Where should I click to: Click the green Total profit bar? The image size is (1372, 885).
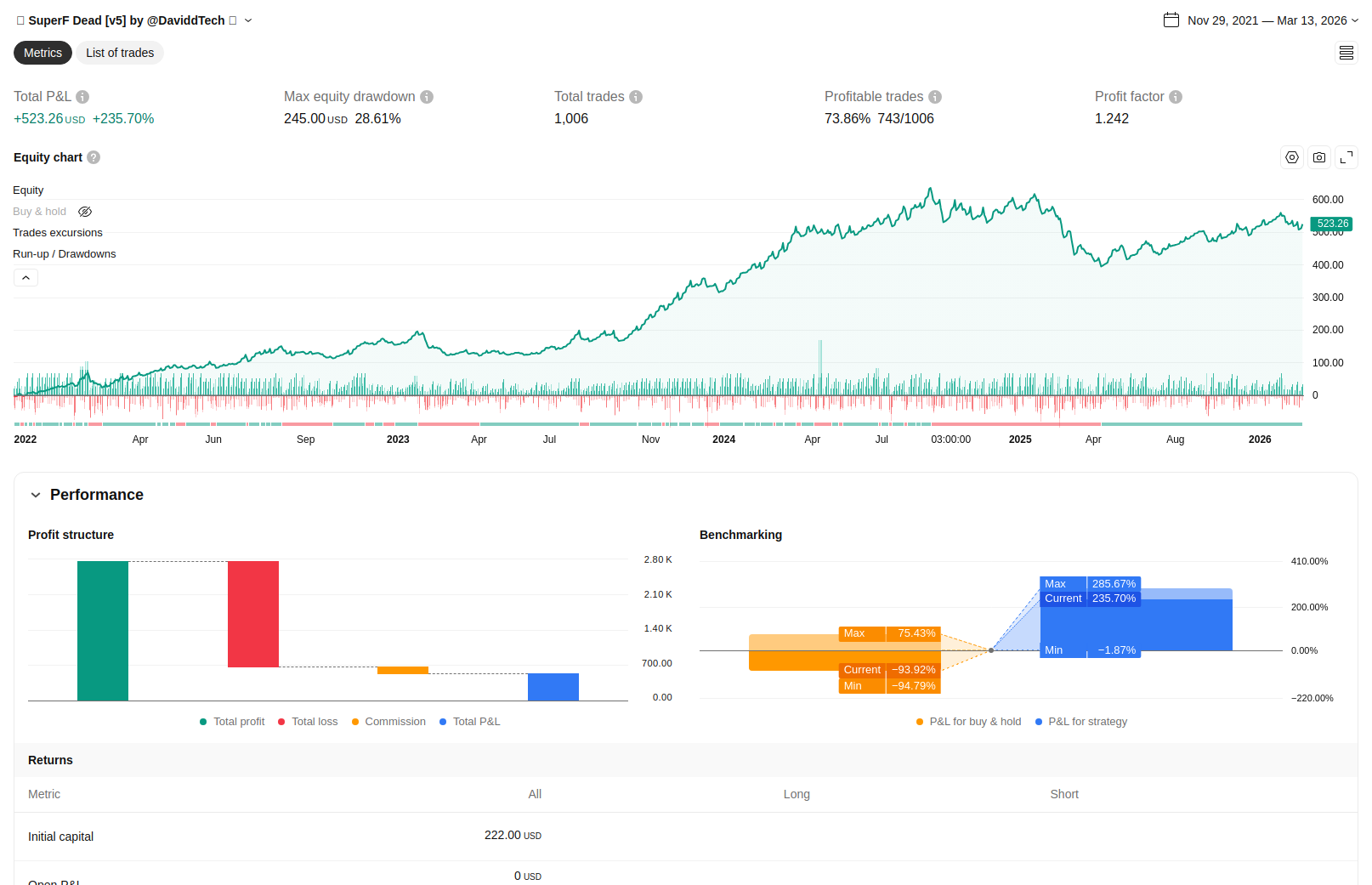[103, 630]
